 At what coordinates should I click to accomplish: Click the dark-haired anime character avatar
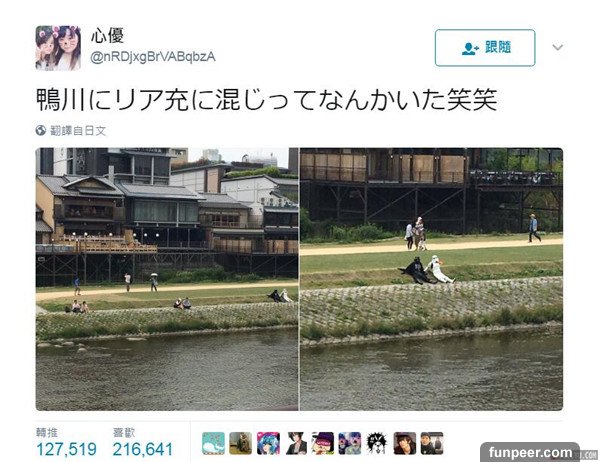pyautogui.click(x=295, y=443)
